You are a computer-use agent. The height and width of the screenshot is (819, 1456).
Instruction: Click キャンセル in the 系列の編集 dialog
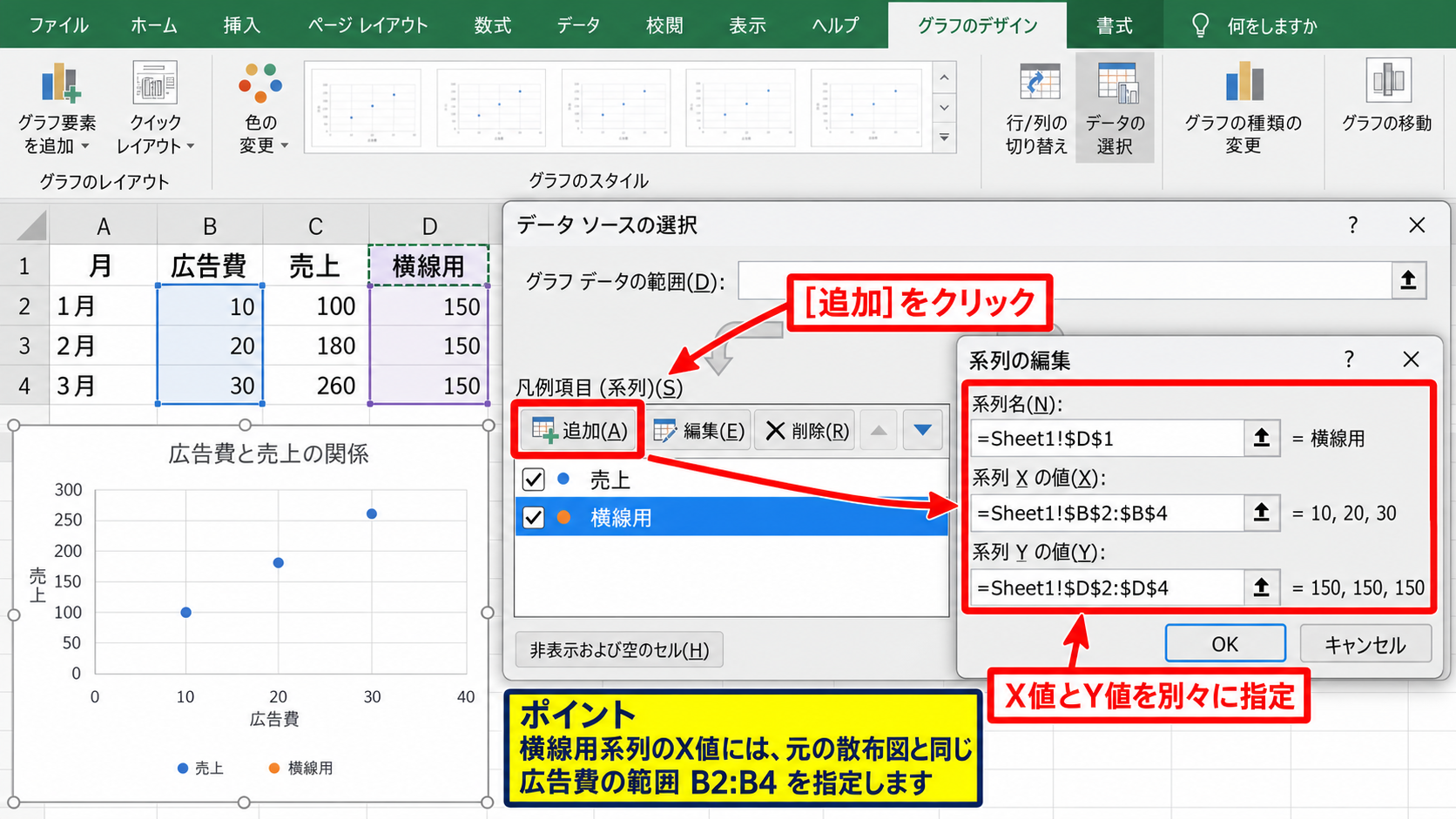point(1365,644)
